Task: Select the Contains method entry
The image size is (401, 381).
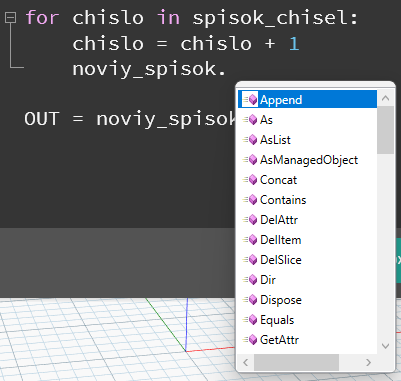Action: tap(307, 200)
